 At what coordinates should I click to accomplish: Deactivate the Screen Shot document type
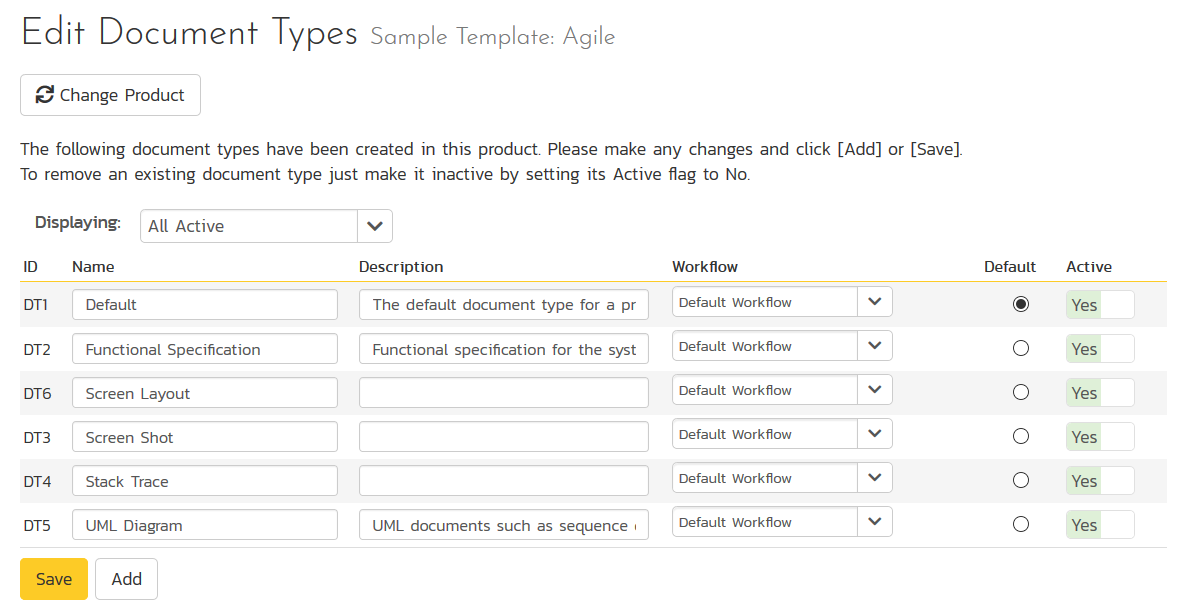coord(1100,437)
